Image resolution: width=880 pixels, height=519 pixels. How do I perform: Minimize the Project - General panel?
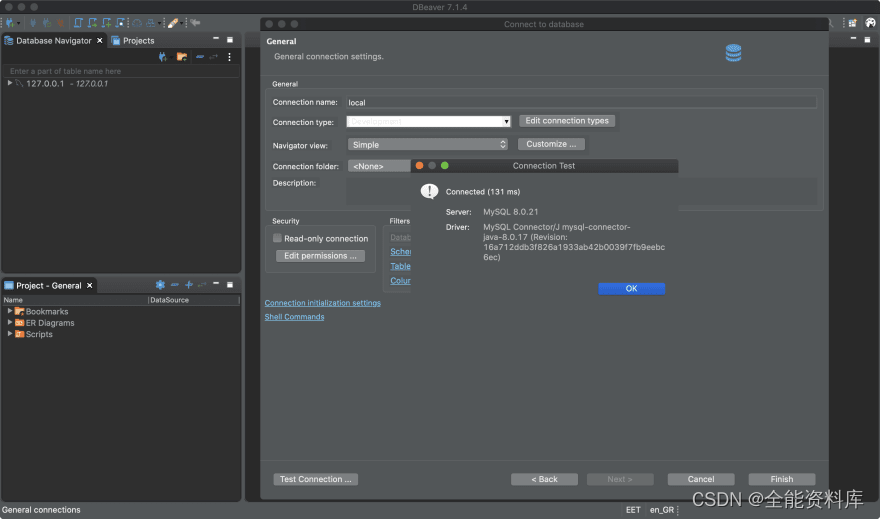(x=216, y=283)
